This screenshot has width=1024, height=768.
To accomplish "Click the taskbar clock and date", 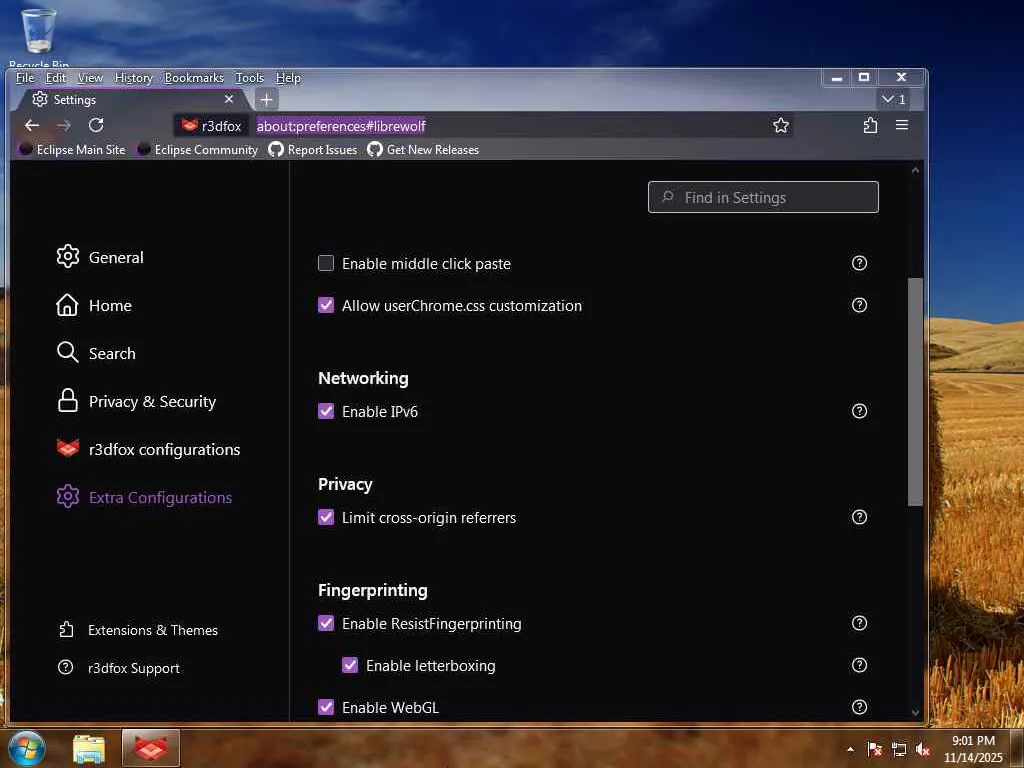I will click(x=973, y=749).
